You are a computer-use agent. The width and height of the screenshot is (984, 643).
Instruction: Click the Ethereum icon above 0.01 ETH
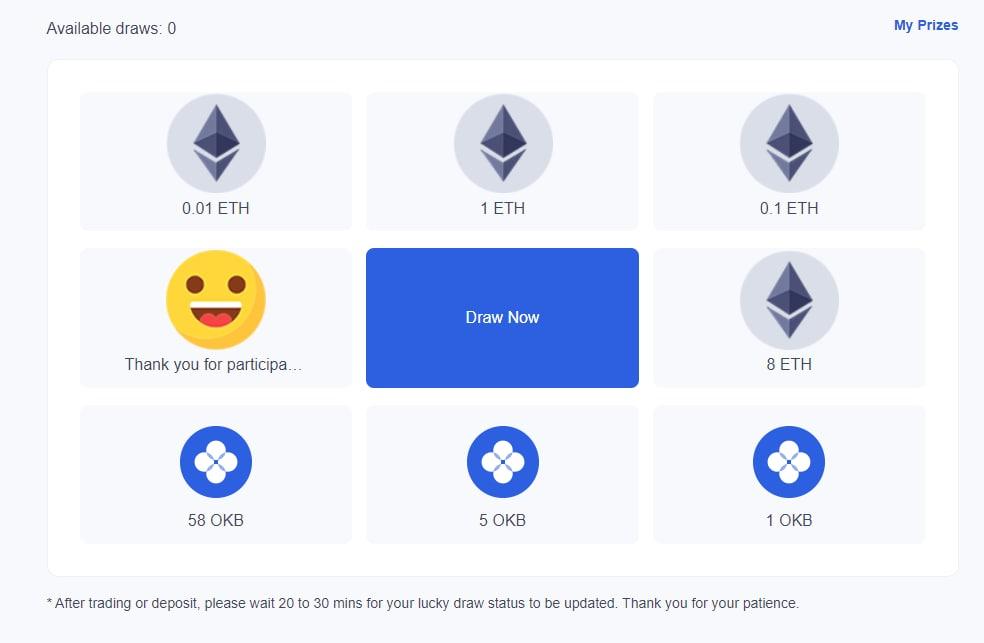[216, 144]
